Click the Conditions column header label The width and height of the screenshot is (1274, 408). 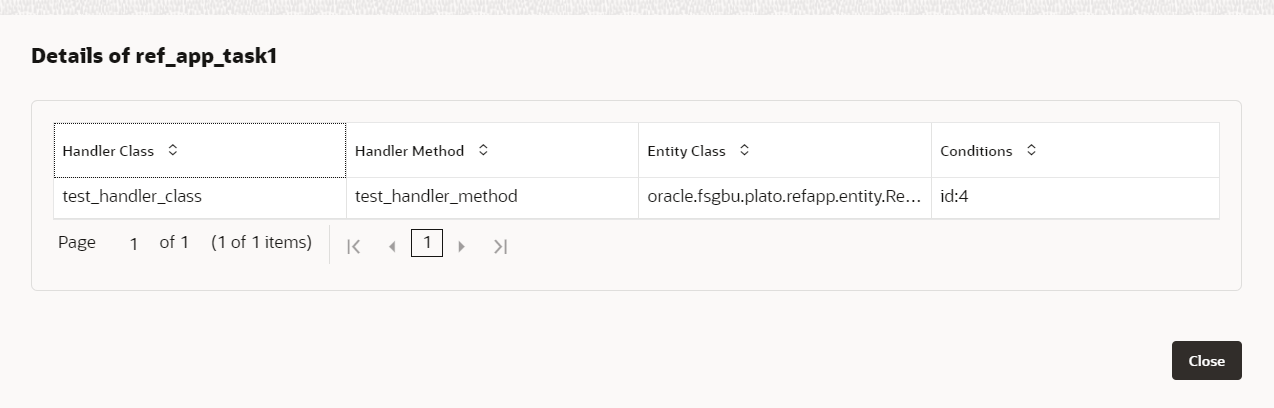976,151
